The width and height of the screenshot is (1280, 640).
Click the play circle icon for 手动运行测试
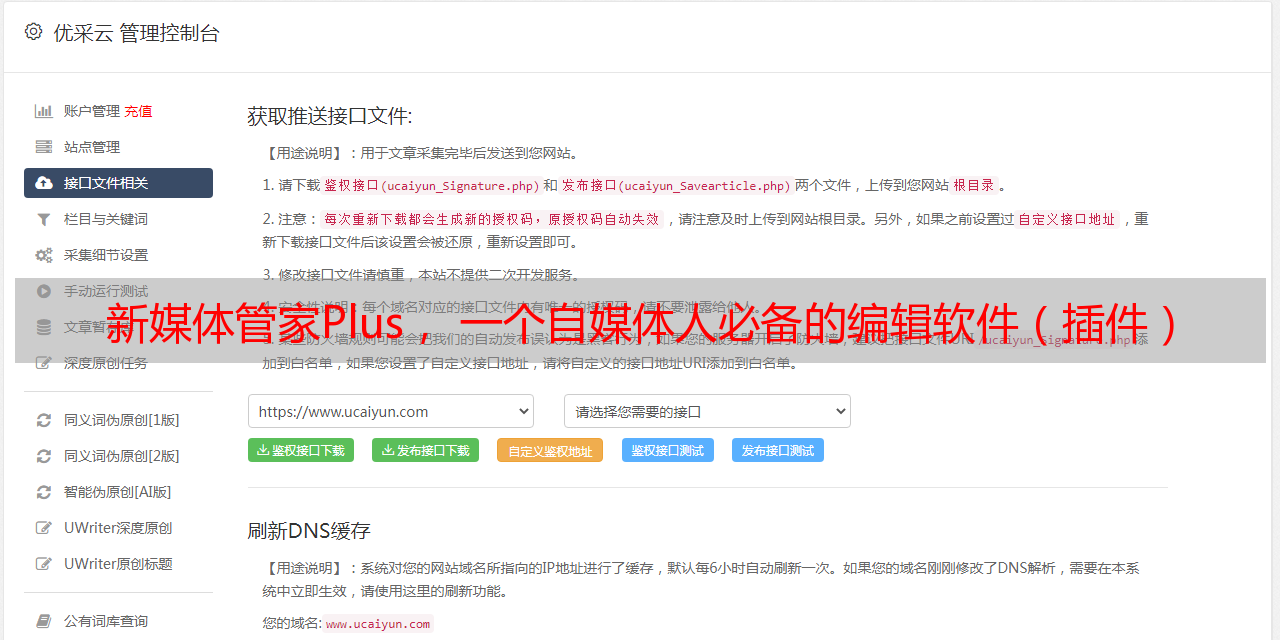(x=44, y=291)
